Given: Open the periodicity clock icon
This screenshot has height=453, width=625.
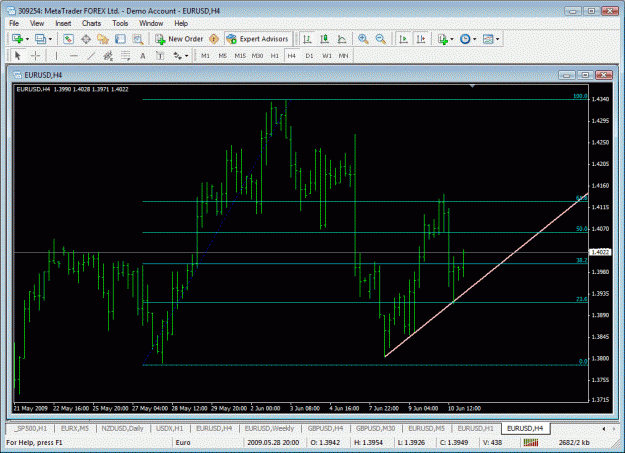Looking at the screenshot, I should pyautogui.click(x=465, y=39).
